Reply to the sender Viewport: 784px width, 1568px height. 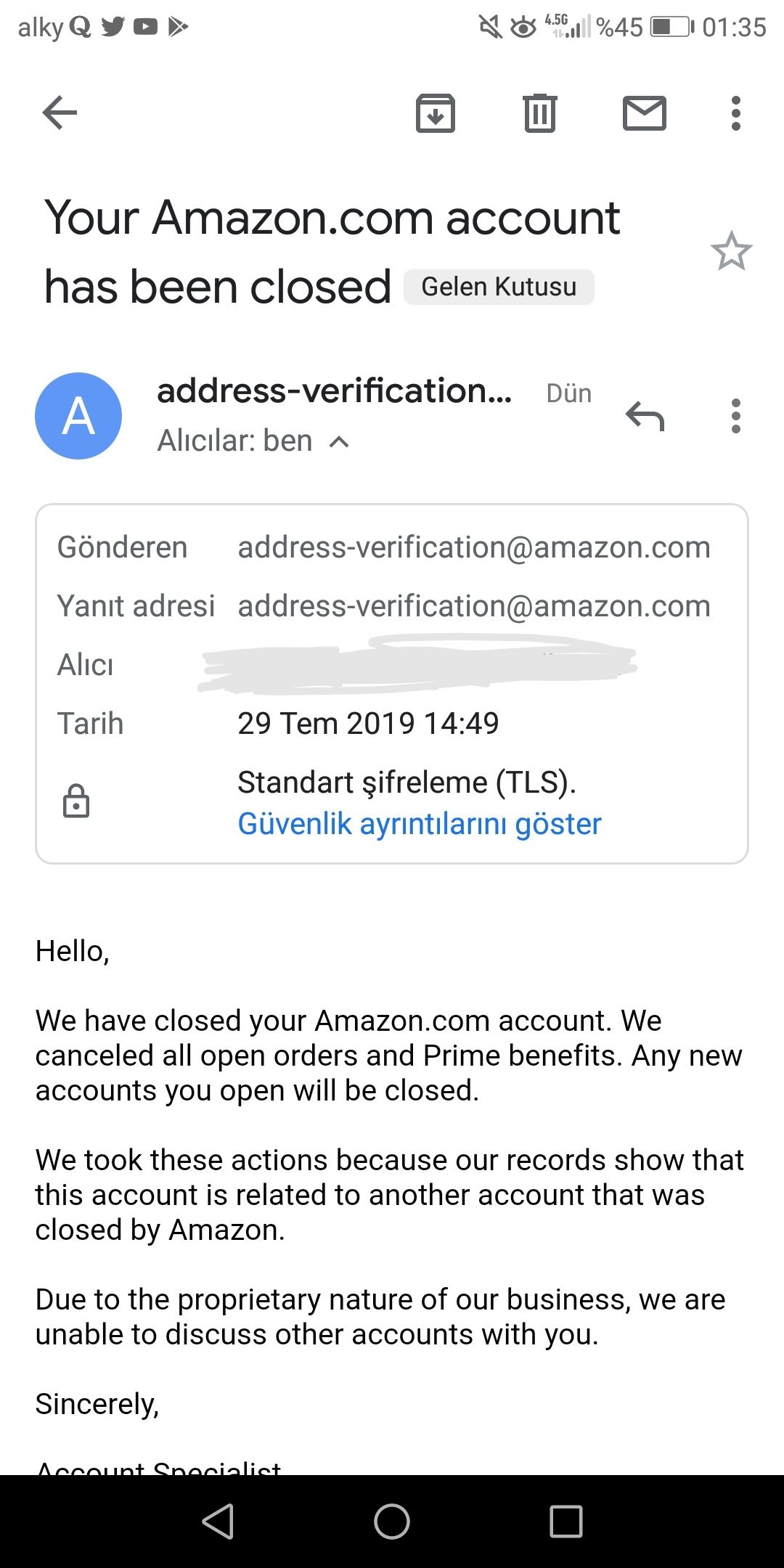coord(645,416)
